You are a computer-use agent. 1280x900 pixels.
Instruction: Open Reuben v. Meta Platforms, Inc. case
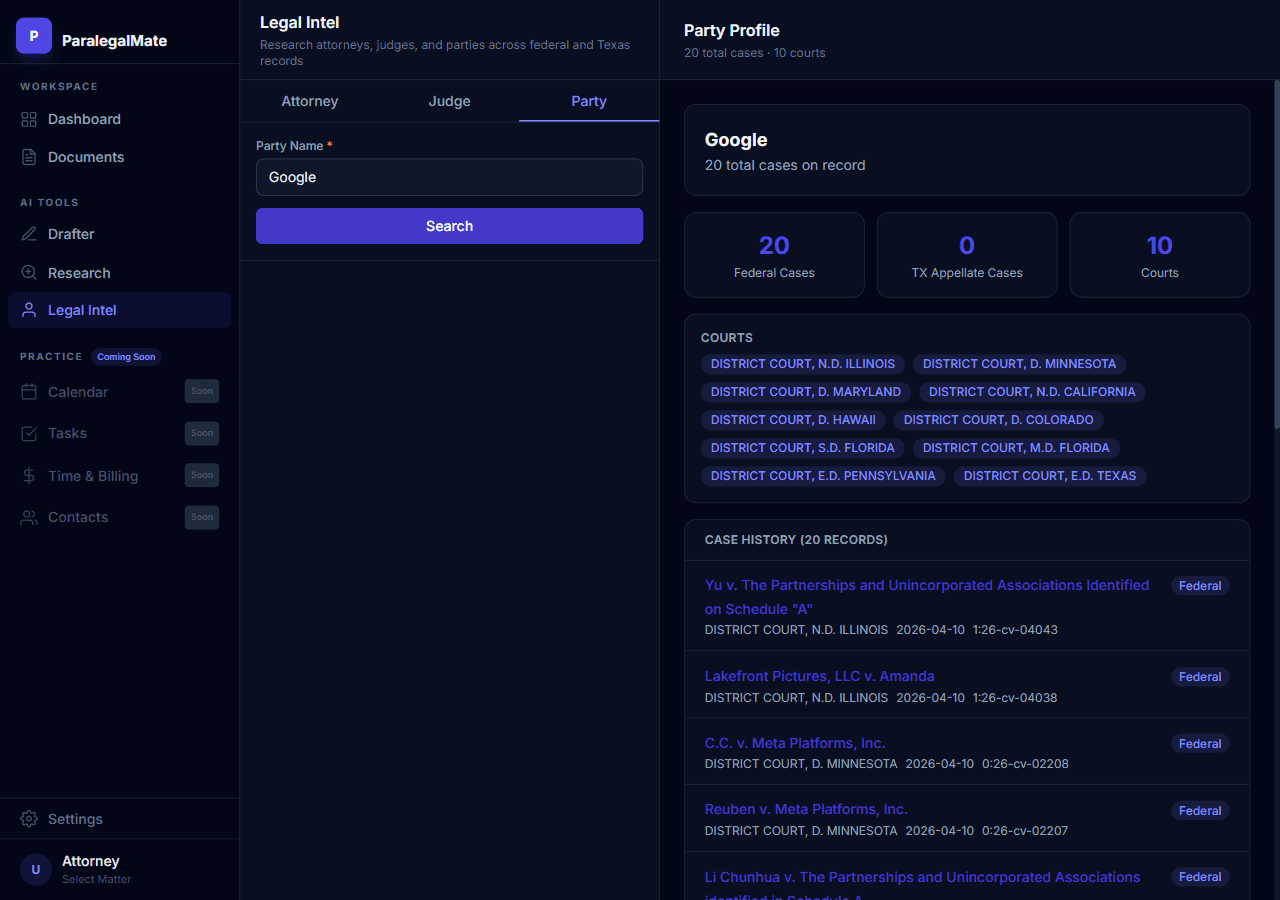pos(805,809)
